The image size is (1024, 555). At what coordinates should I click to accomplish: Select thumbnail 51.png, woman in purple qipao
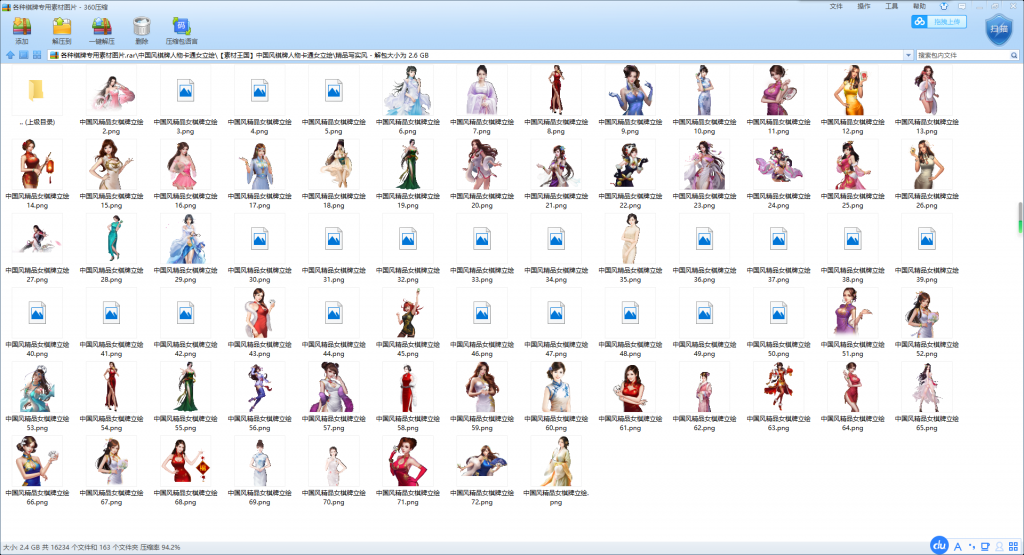pyautogui.click(x=852, y=313)
